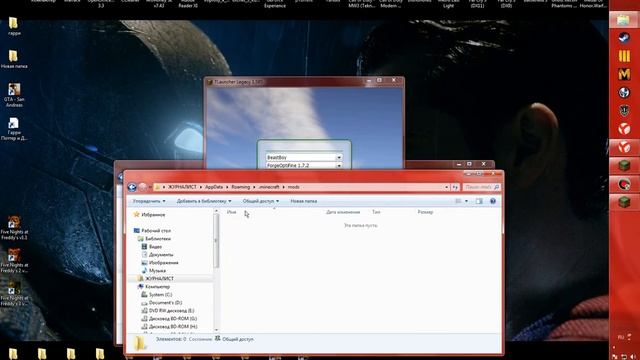Open Five Nights at Freddy's 2 shortcut

coord(14,261)
